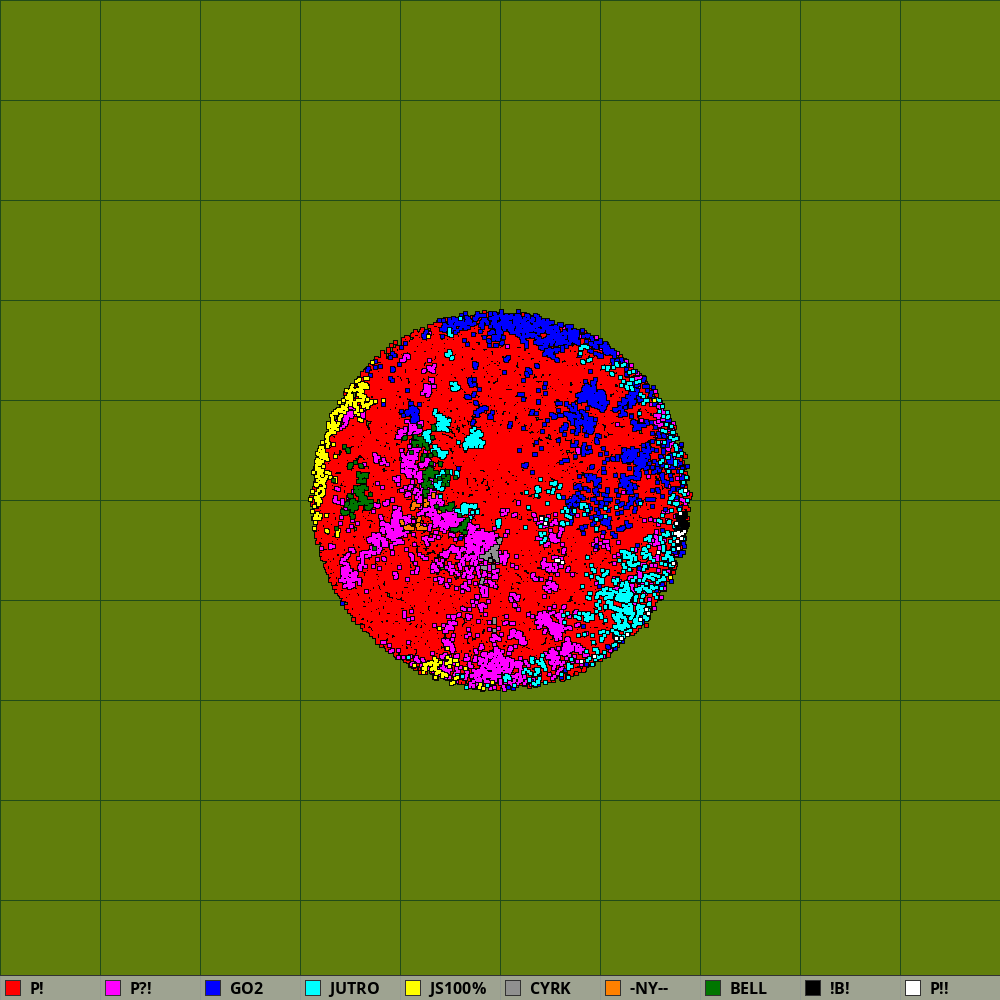1000x1000 pixels.
Task: Pick the gray CYRK color swatch
Action: click(513, 988)
